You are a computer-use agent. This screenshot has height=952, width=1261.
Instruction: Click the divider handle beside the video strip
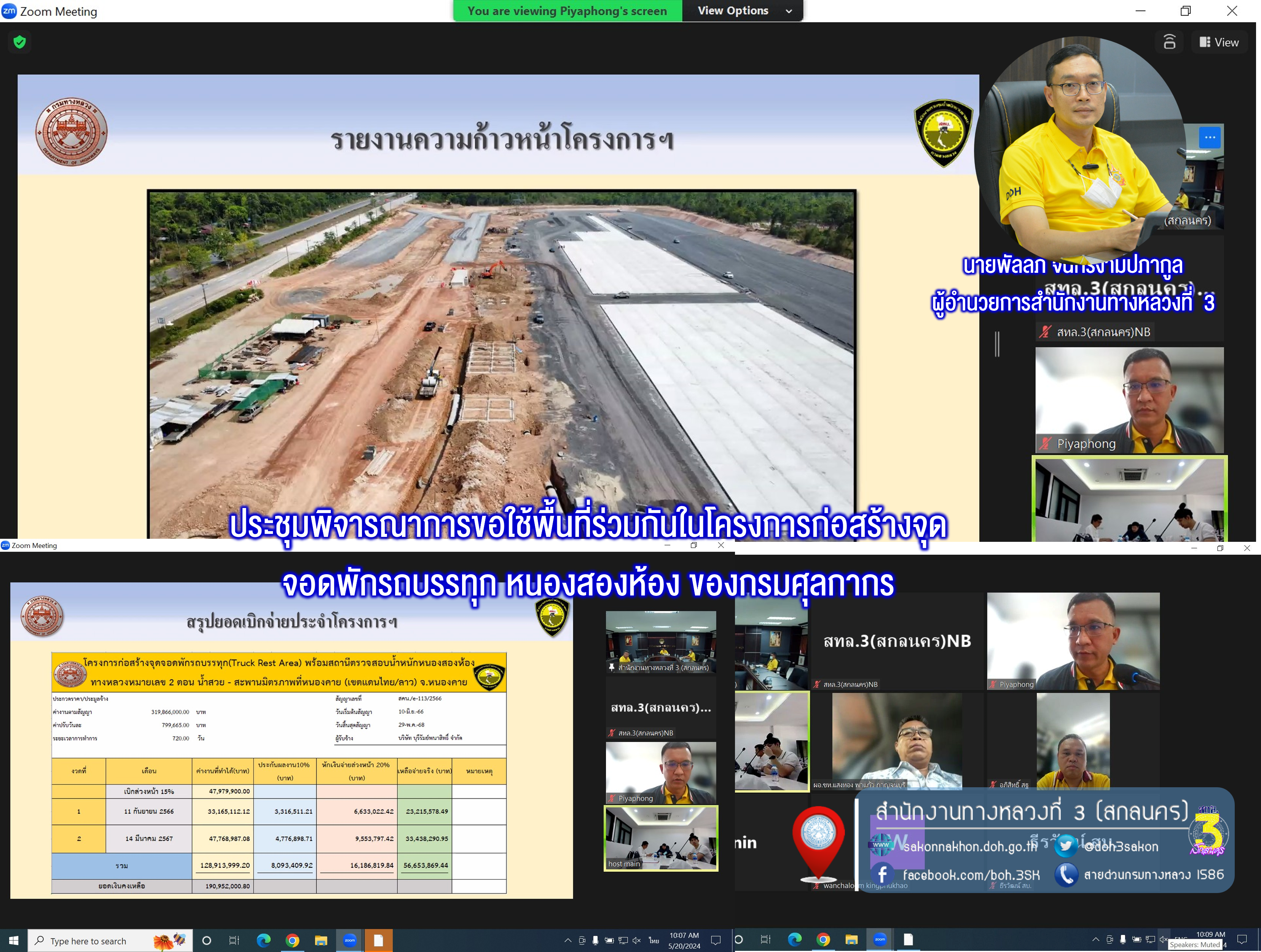click(997, 344)
